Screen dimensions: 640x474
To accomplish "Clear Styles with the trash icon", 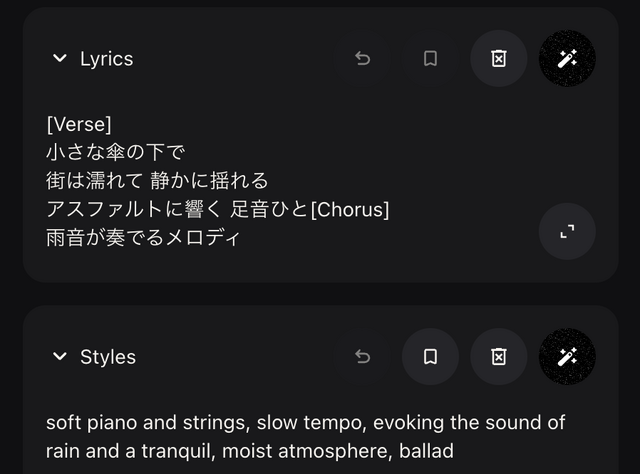I will coord(498,357).
